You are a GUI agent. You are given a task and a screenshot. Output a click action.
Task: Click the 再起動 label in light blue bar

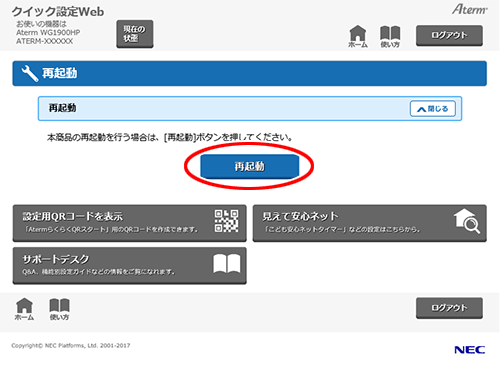(62, 108)
